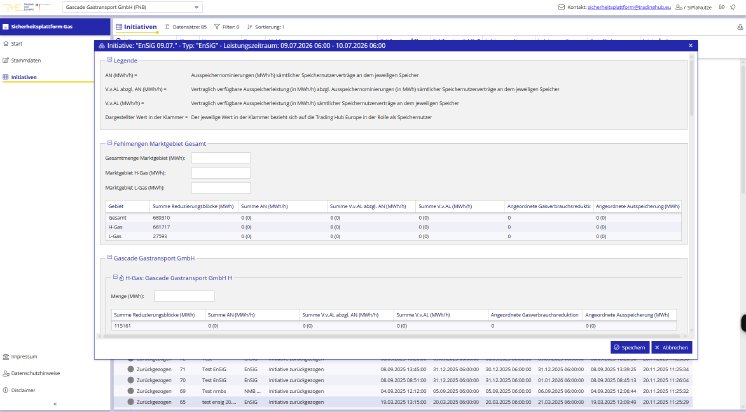Screen dimensions: 746x412
Task: Click the envelope contact icon
Action: click(x=561, y=7)
